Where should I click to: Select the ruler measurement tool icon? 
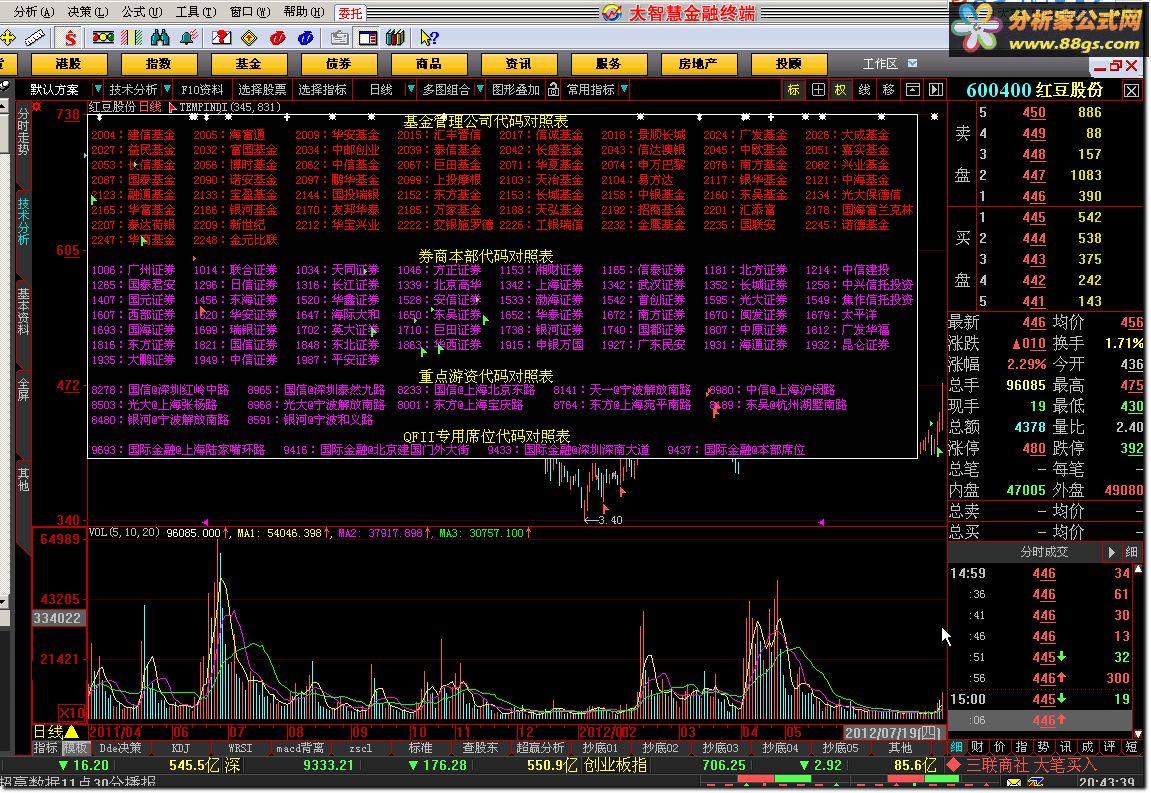click(35, 37)
